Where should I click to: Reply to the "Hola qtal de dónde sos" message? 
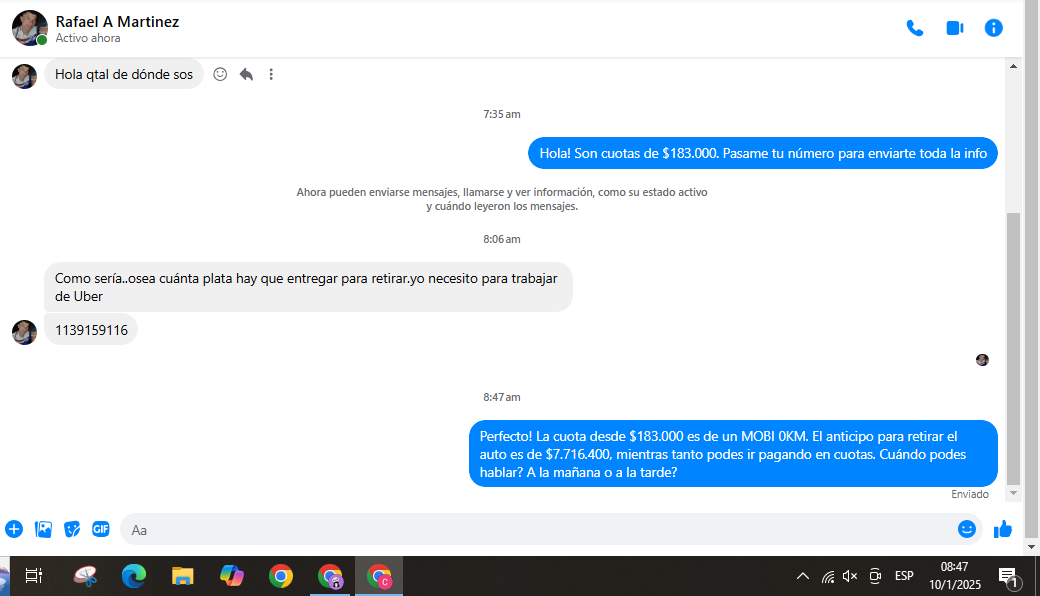pyautogui.click(x=246, y=74)
